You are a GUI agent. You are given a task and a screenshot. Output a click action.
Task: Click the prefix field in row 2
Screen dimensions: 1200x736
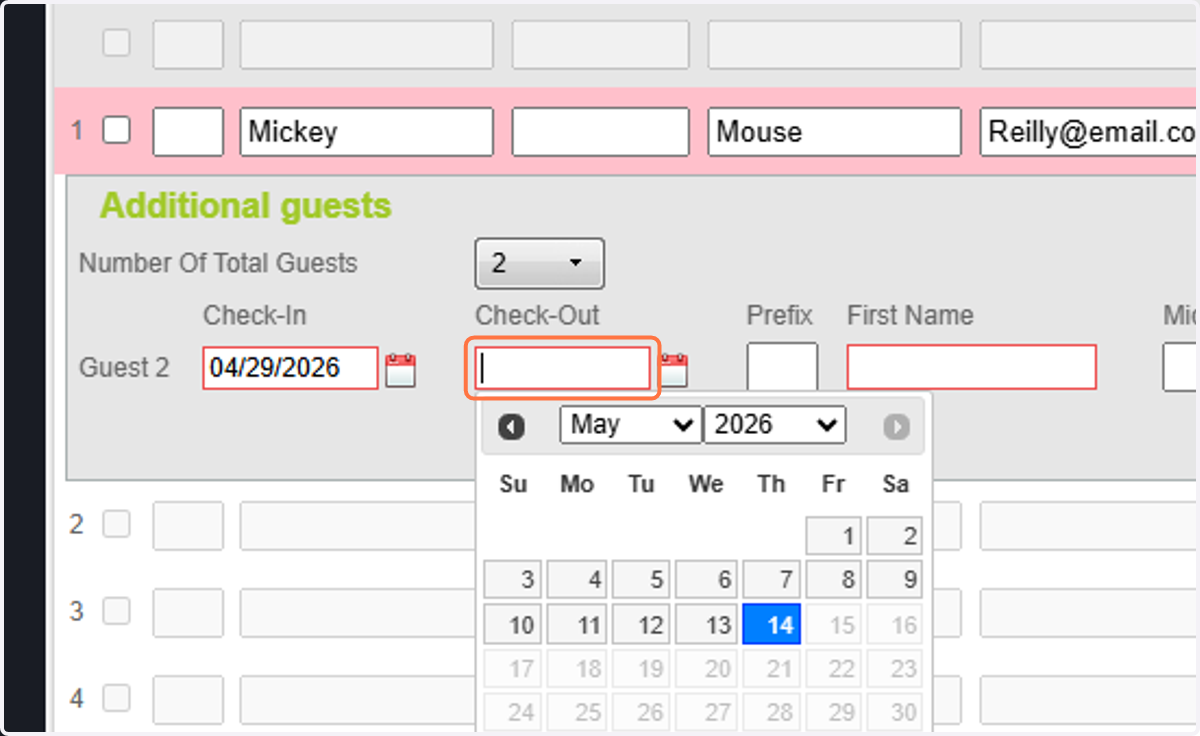188,526
